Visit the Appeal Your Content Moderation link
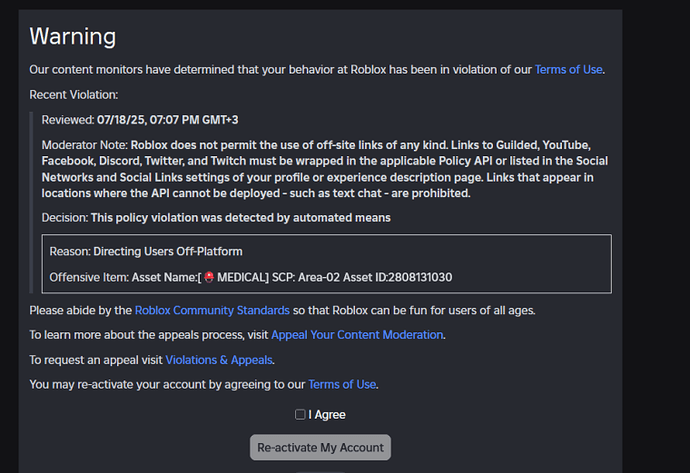This screenshot has width=690, height=473. tap(358, 335)
